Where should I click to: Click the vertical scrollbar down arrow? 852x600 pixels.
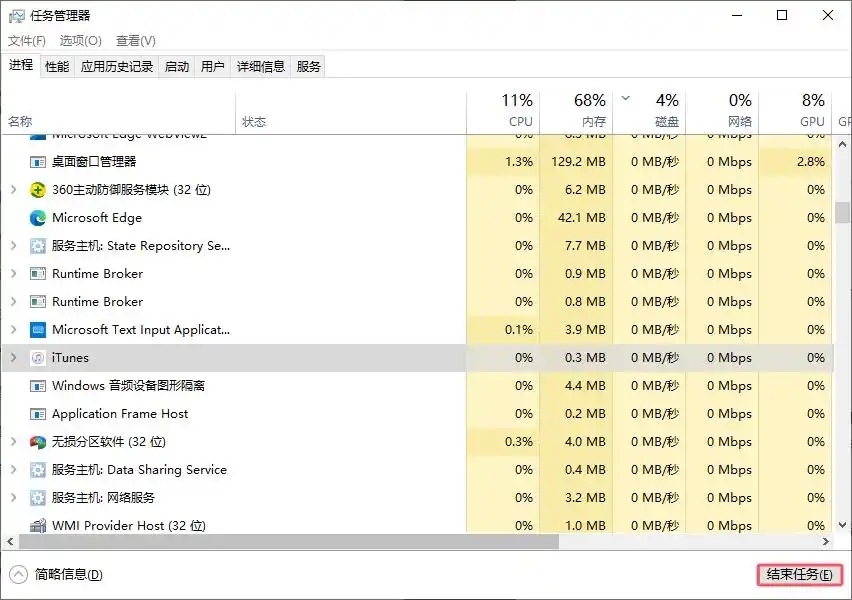point(842,525)
